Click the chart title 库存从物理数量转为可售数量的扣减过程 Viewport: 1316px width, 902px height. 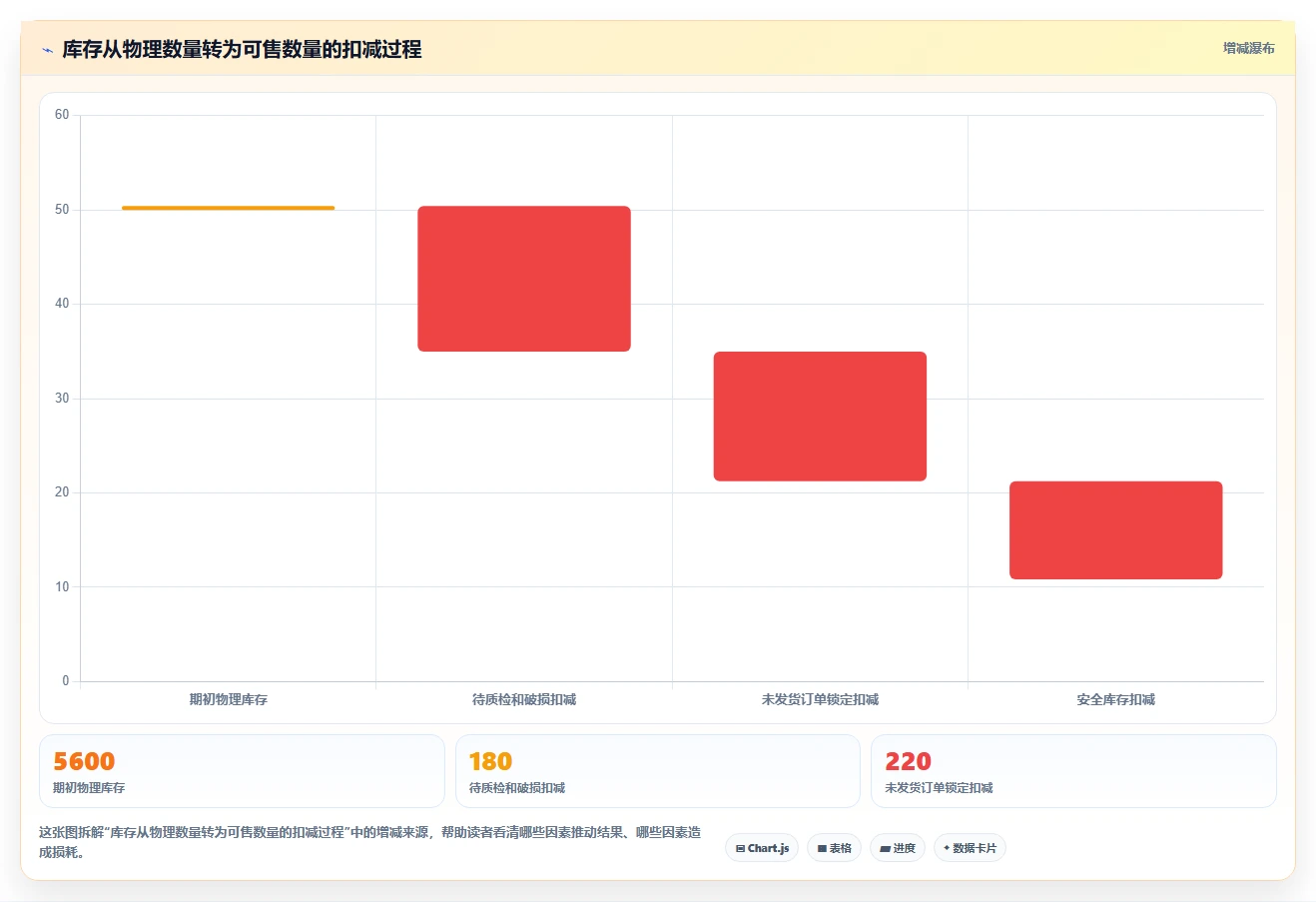point(242,49)
